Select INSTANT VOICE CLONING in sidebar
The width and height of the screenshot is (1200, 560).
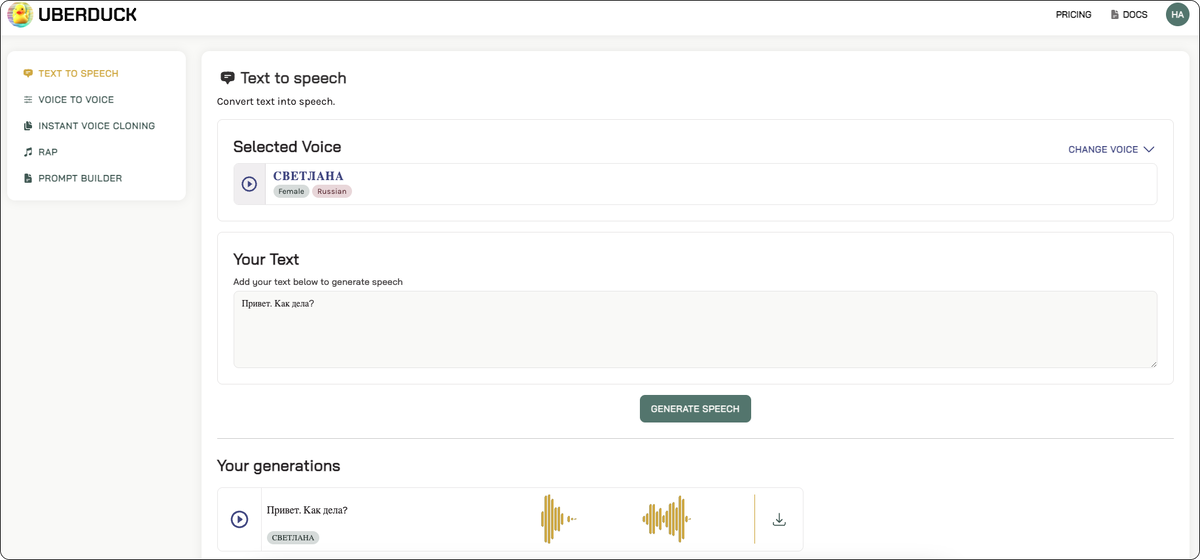(x=96, y=126)
